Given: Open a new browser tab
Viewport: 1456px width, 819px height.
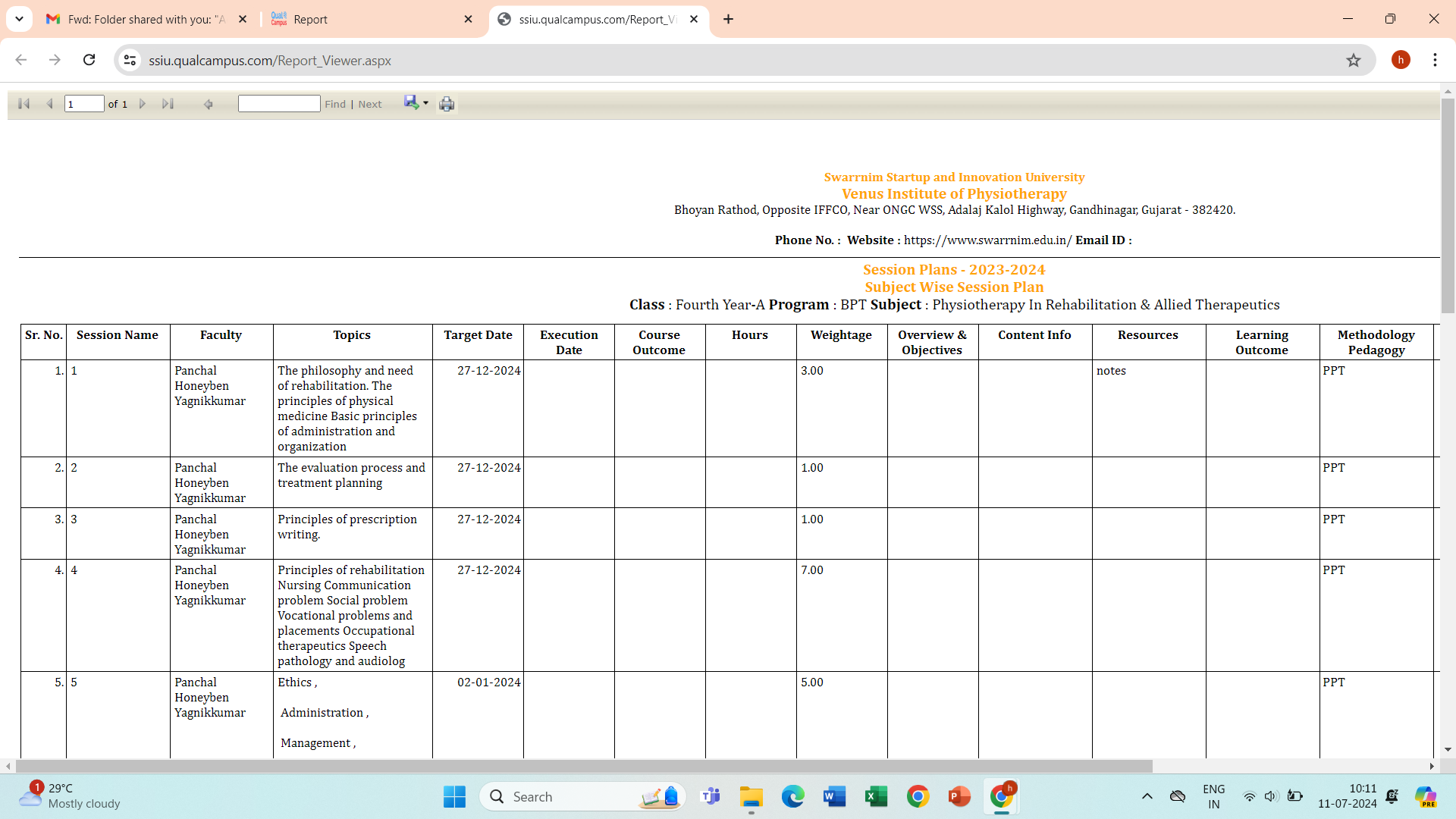Looking at the screenshot, I should pyautogui.click(x=729, y=20).
